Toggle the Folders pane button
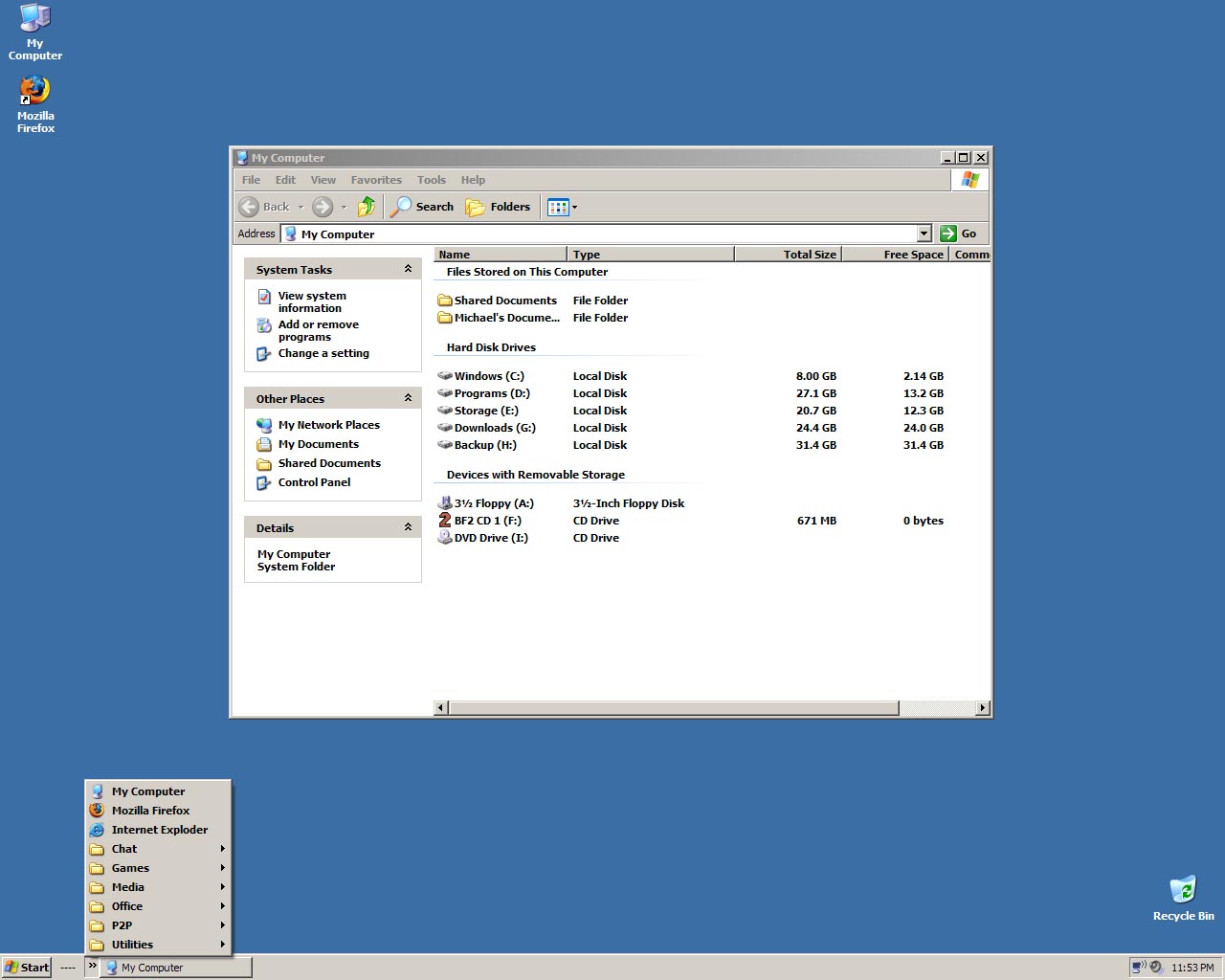The image size is (1225, 980). (498, 207)
